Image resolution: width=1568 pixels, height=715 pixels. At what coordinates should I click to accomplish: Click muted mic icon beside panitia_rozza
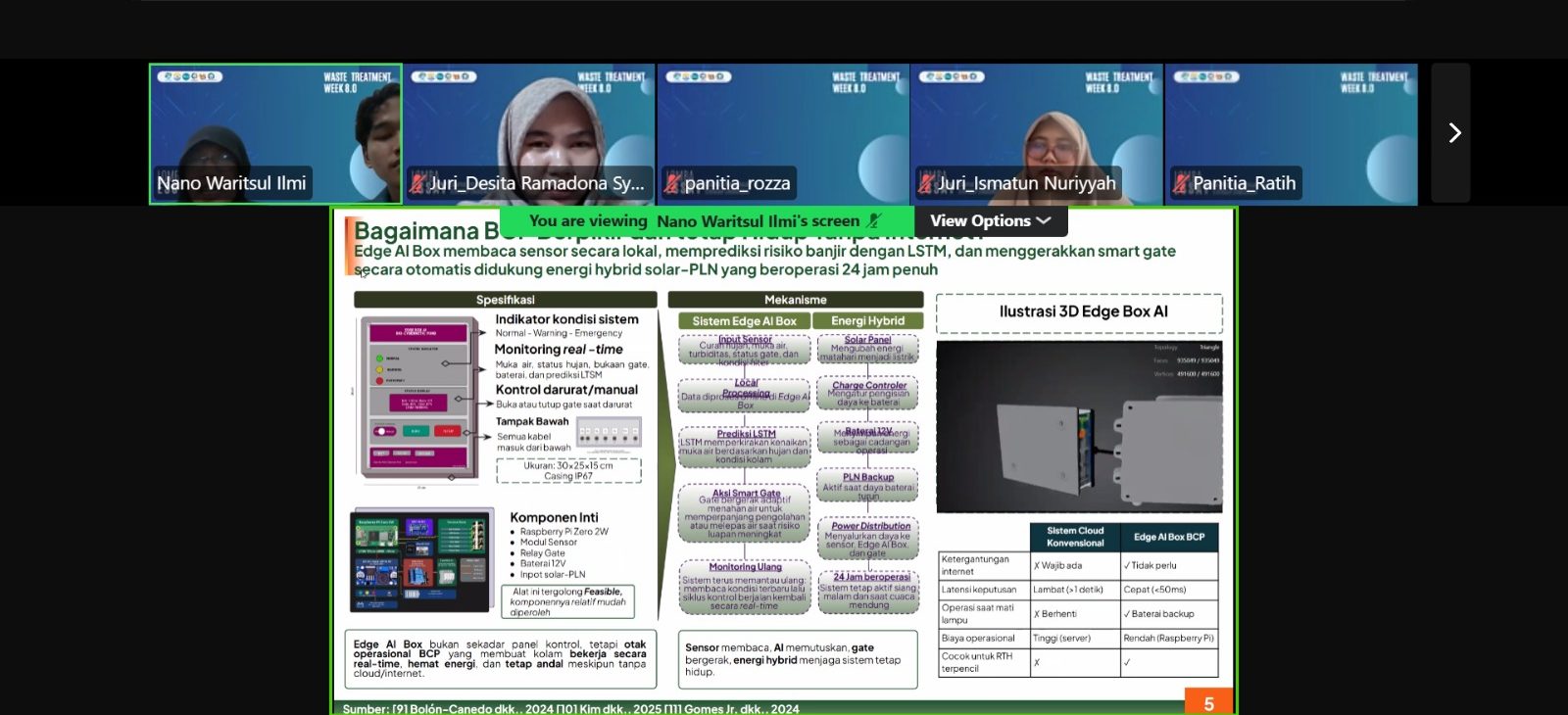[672, 183]
